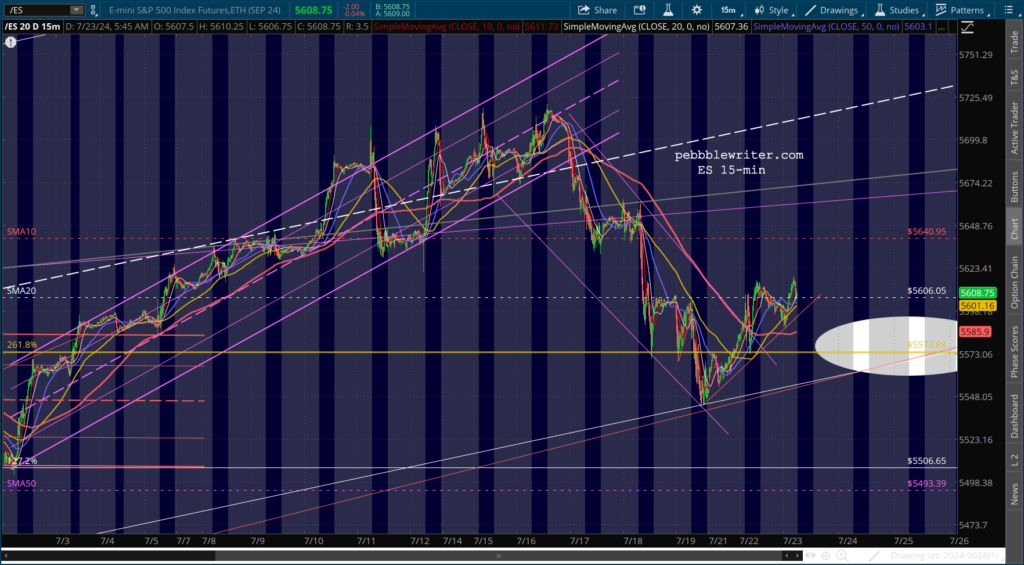Screen dimensions: 1024x565
Task: Open the Dashboard sidebar tab
Action: (1015, 415)
